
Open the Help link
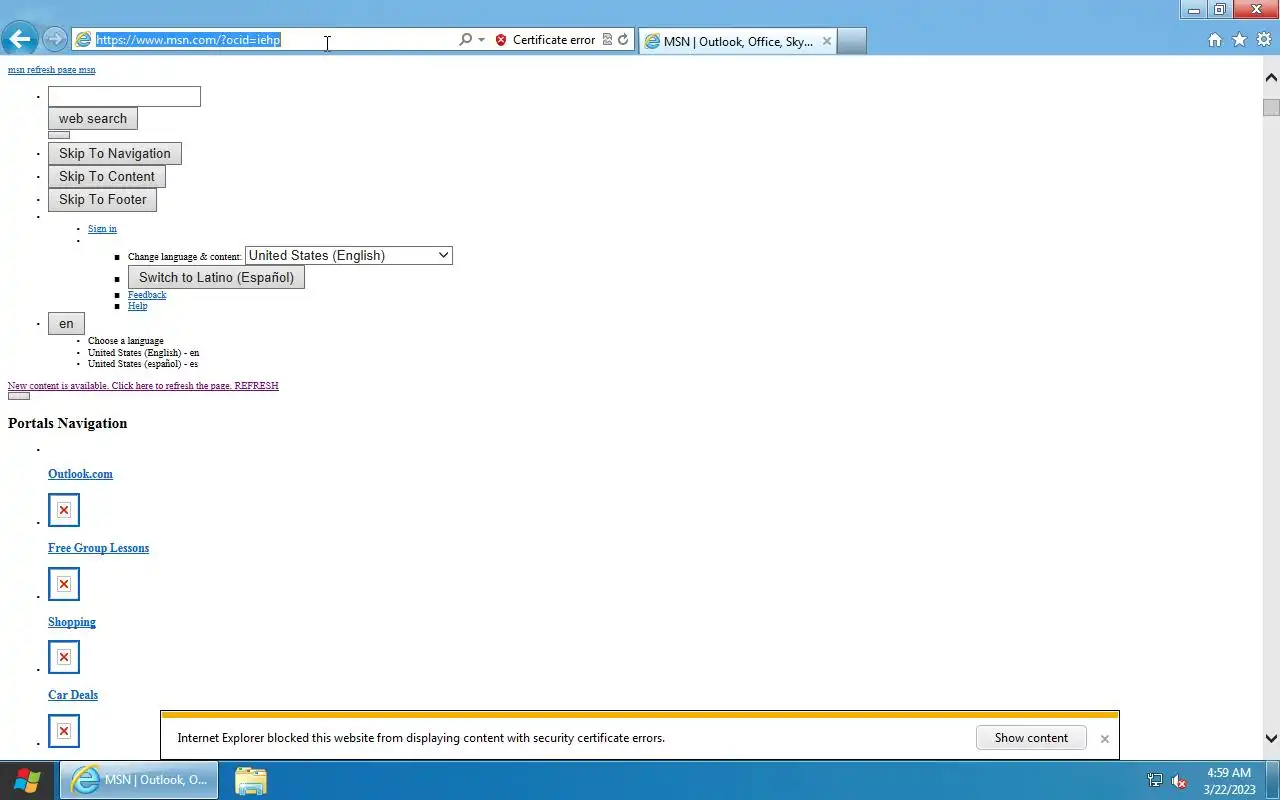(x=137, y=306)
